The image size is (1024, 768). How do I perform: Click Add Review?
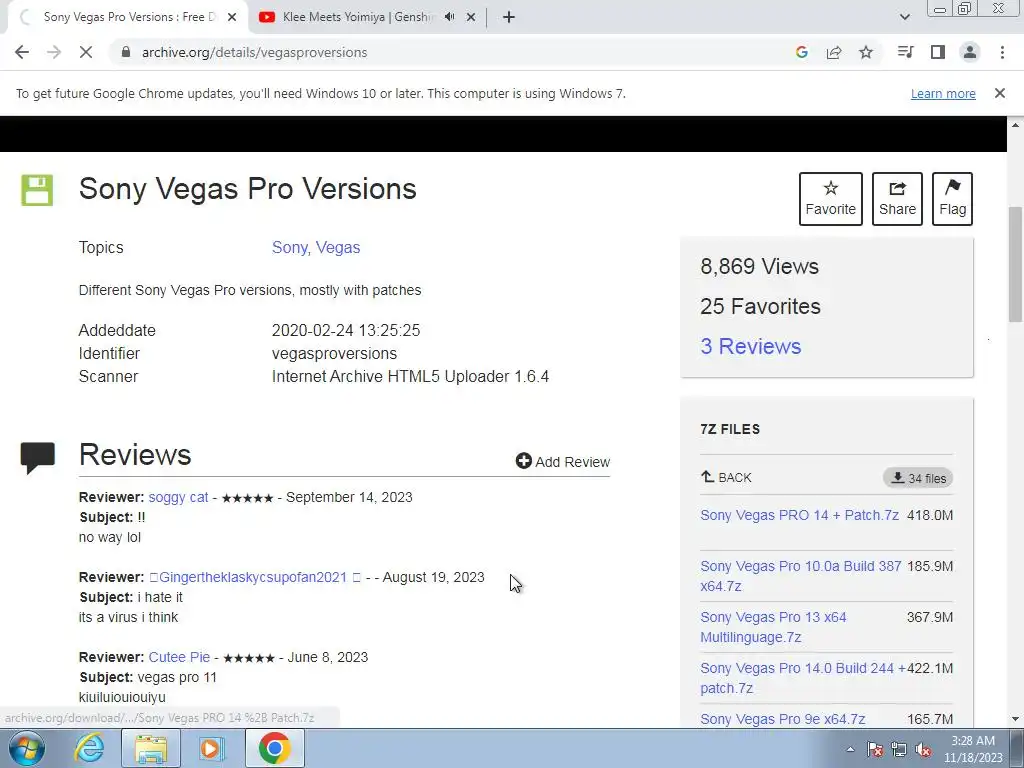(563, 462)
